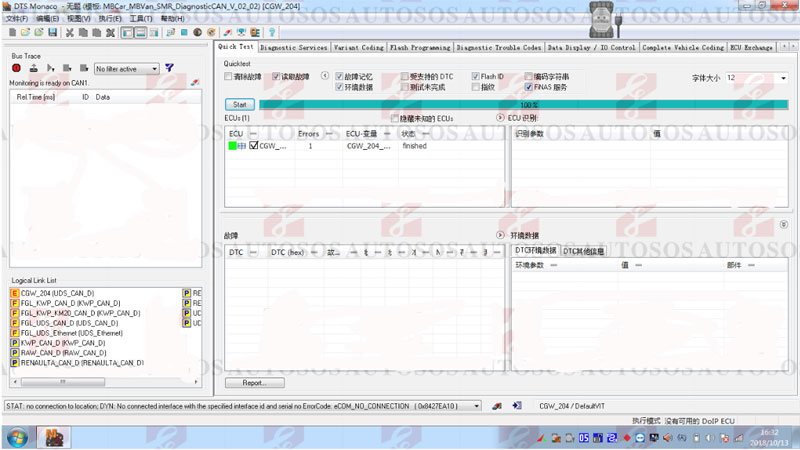This screenshot has width=800, height=450.
Task: Clear the bus trace with the eraser icon
Action: click(x=195, y=83)
